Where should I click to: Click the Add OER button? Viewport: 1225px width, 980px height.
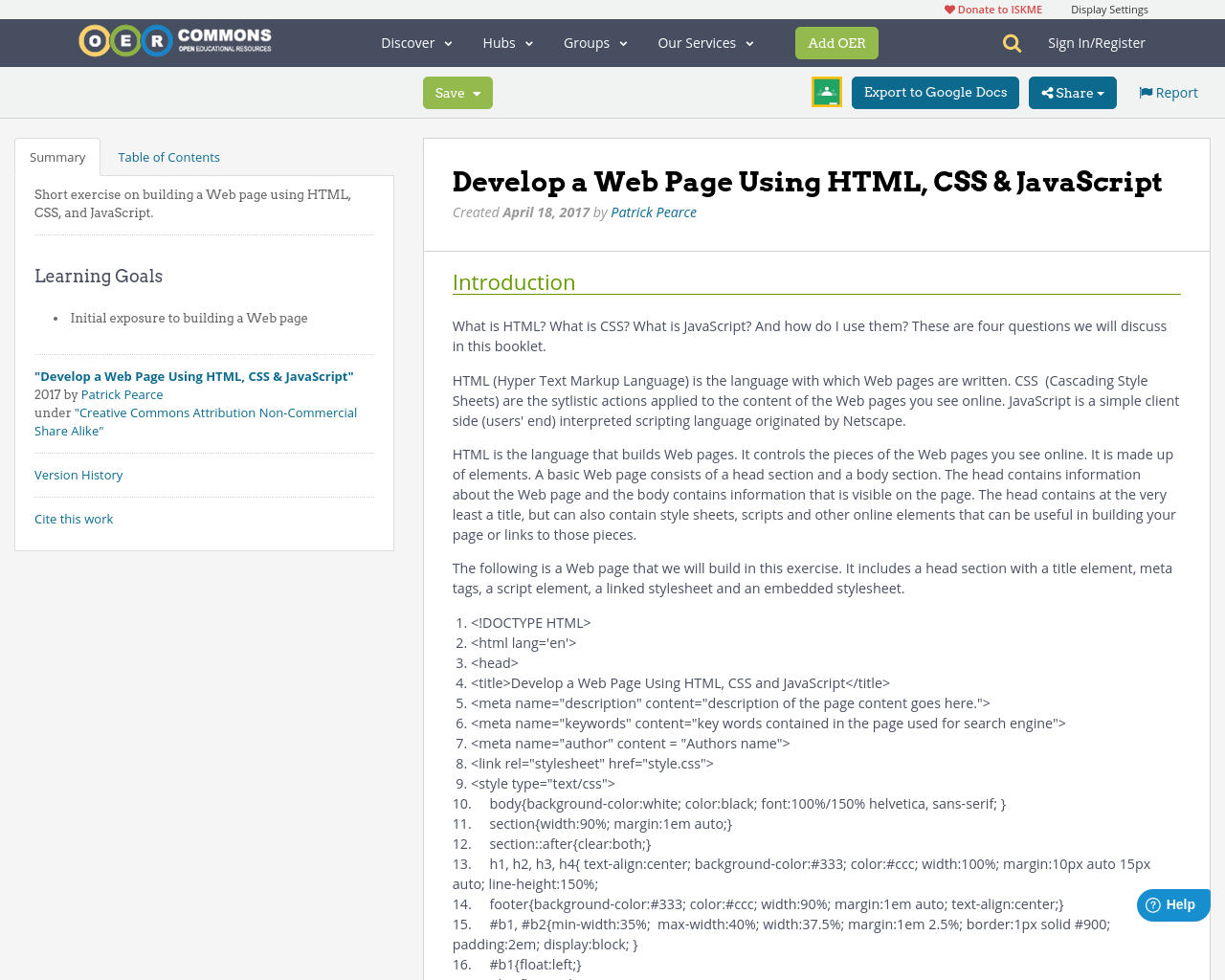[x=836, y=43]
